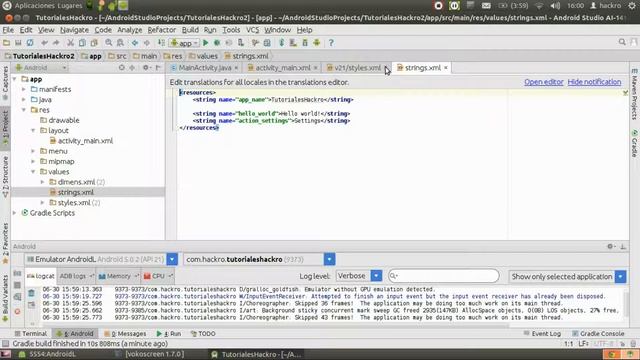Click the Paste toolbar icon
The width and height of the screenshot is (640, 360).
(94, 42)
